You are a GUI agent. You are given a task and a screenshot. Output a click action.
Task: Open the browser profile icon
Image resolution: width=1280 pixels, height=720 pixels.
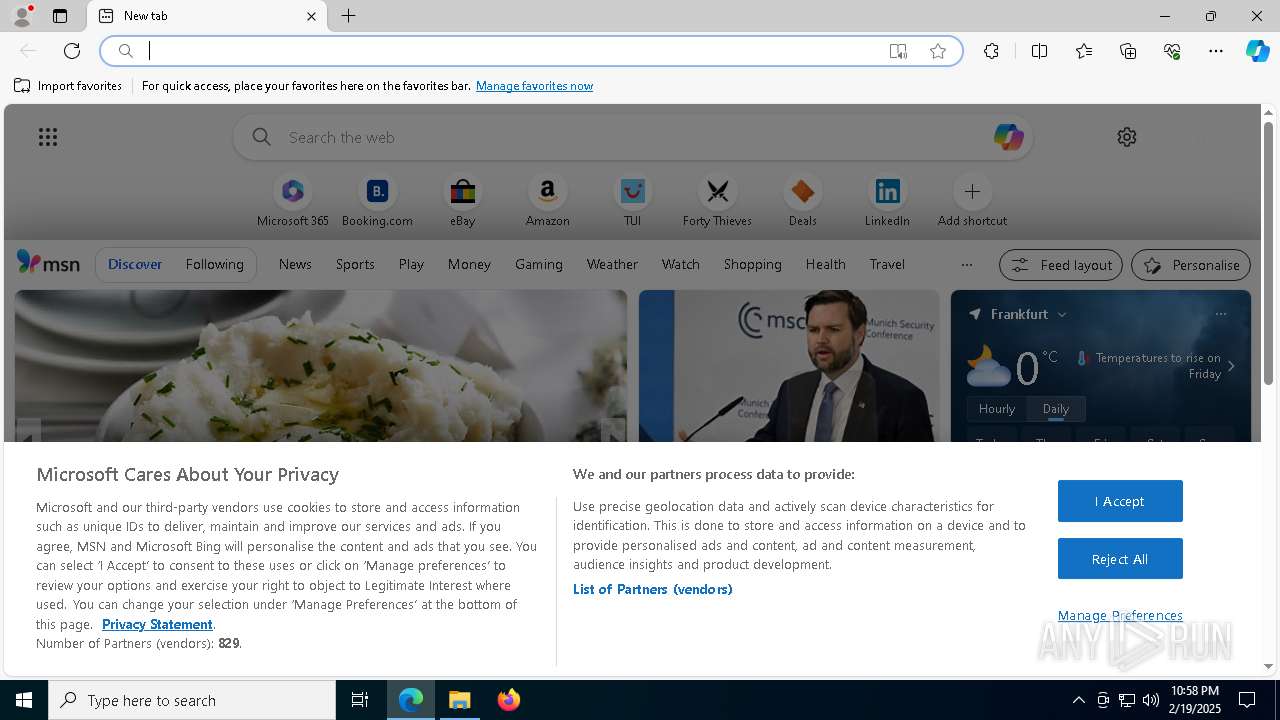click(22, 16)
